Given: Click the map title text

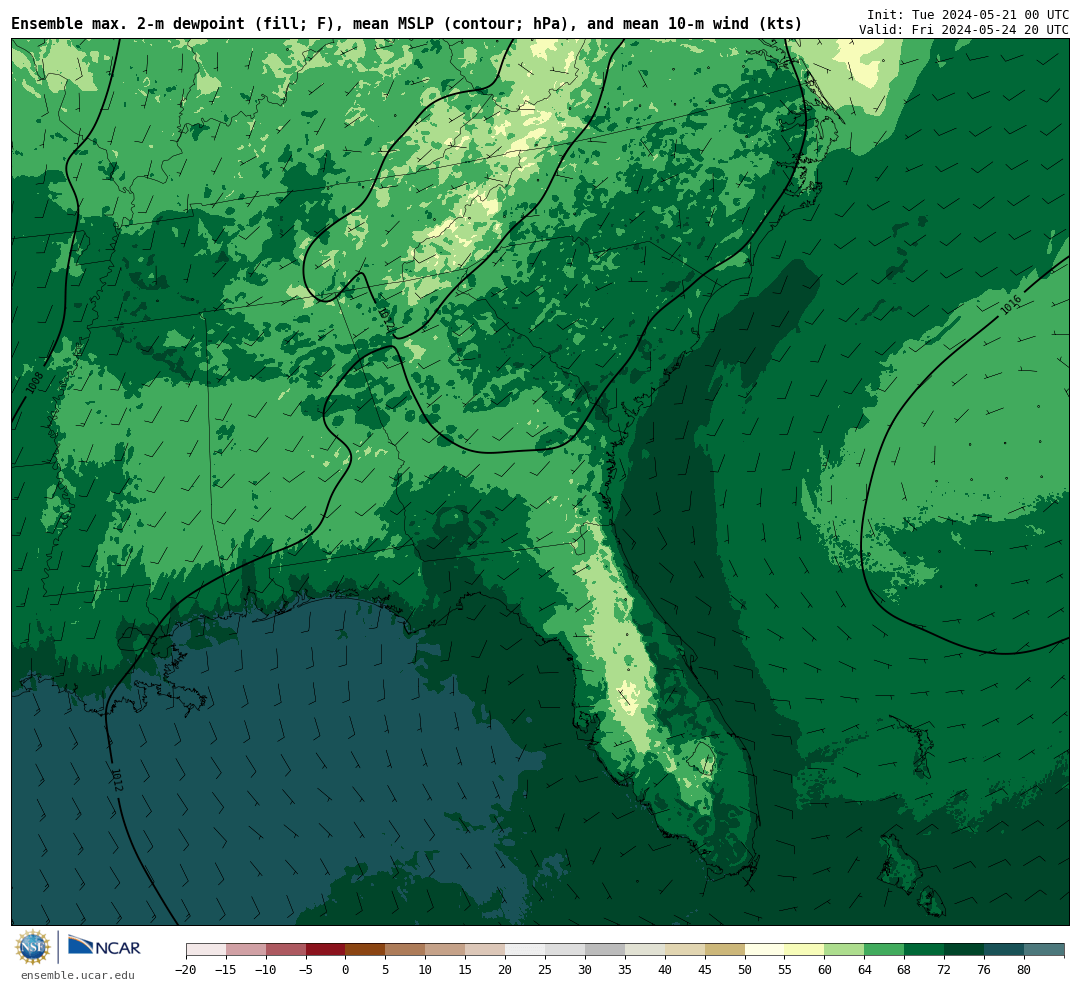Looking at the screenshot, I should (406, 23).
